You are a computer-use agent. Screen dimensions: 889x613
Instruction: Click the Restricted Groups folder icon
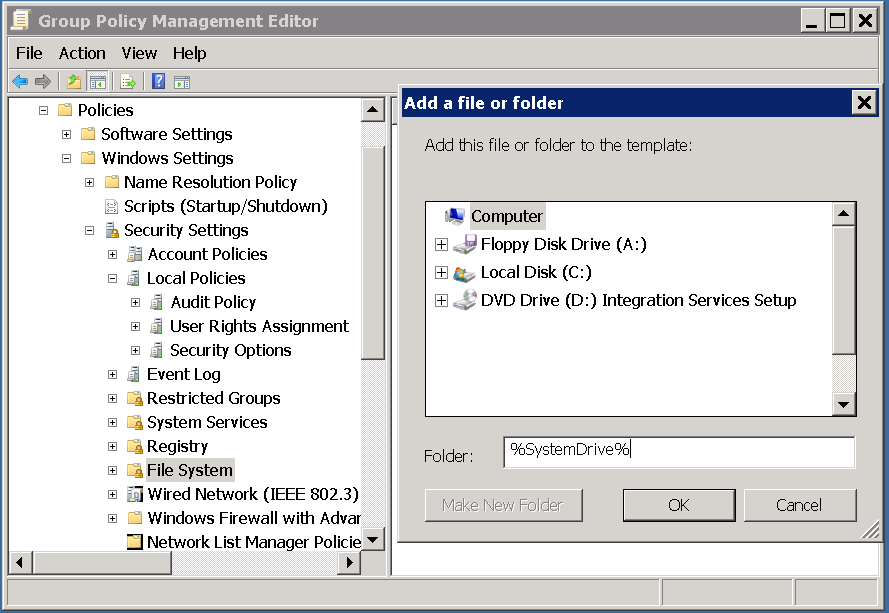[x=135, y=398]
